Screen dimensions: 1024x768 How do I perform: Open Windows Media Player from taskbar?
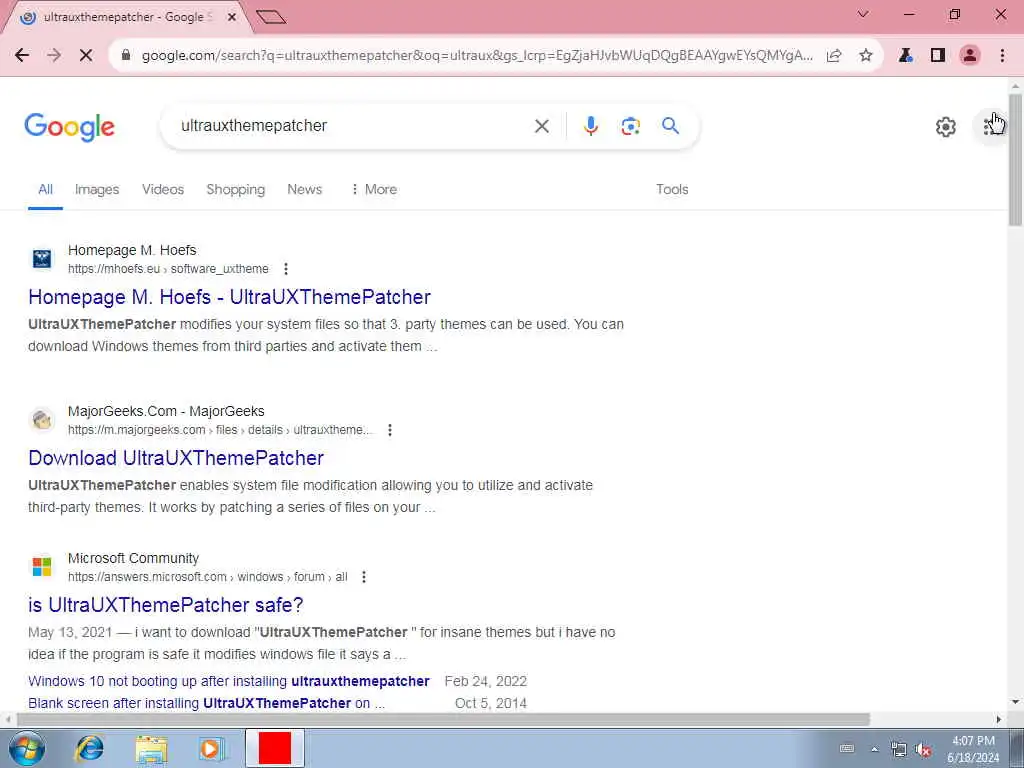point(213,749)
